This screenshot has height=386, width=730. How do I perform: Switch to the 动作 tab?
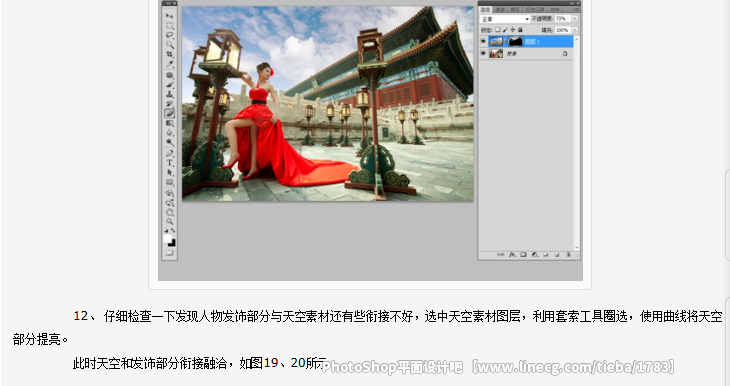555,9
